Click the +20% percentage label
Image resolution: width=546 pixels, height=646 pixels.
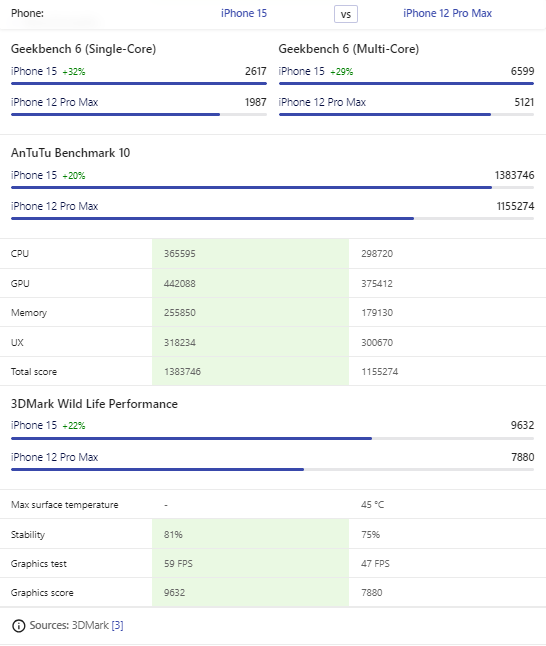pyautogui.click(x=74, y=176)
